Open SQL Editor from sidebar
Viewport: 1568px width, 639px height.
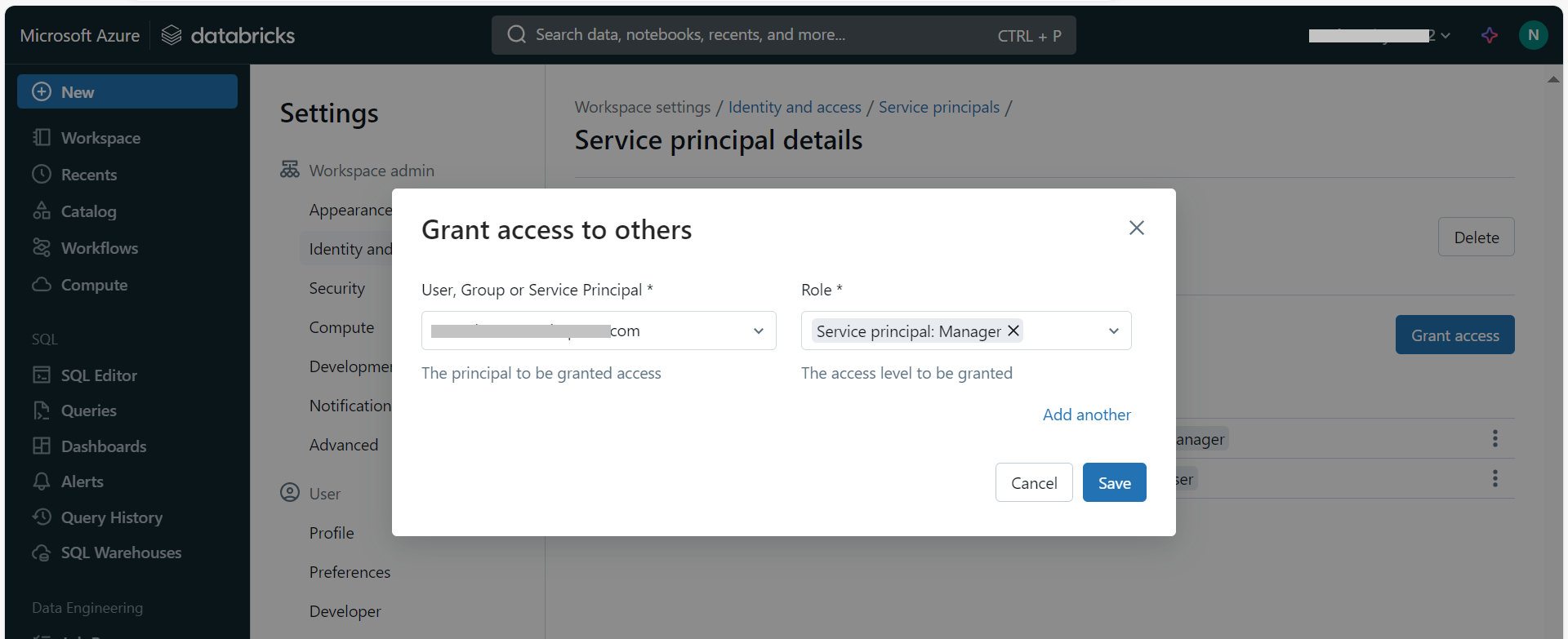click(98, 375)
